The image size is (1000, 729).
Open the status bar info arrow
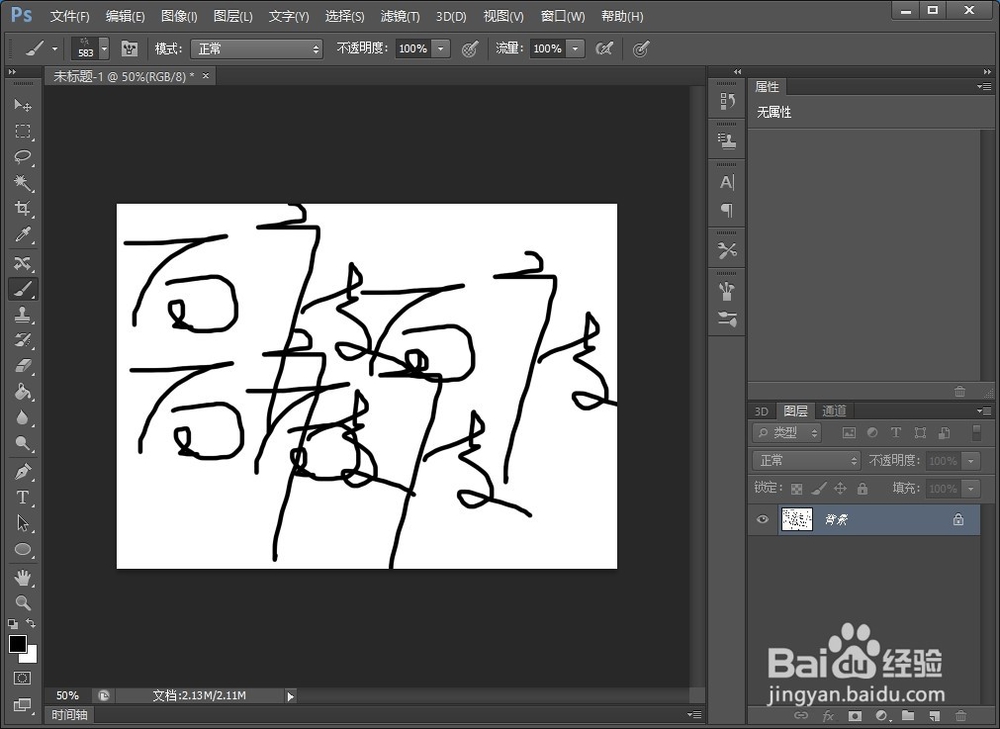[x=291, y=696]
